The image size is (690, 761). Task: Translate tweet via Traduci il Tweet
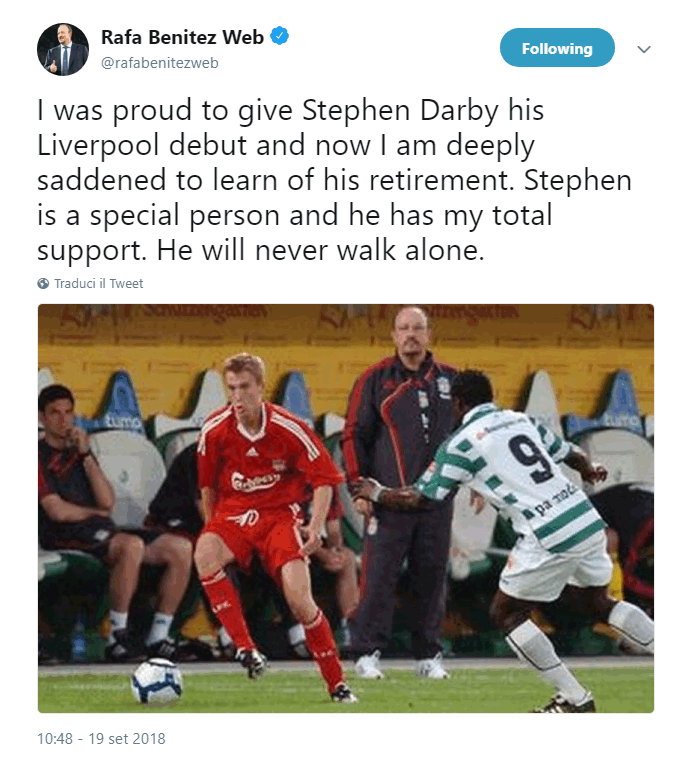pos(99,283)
